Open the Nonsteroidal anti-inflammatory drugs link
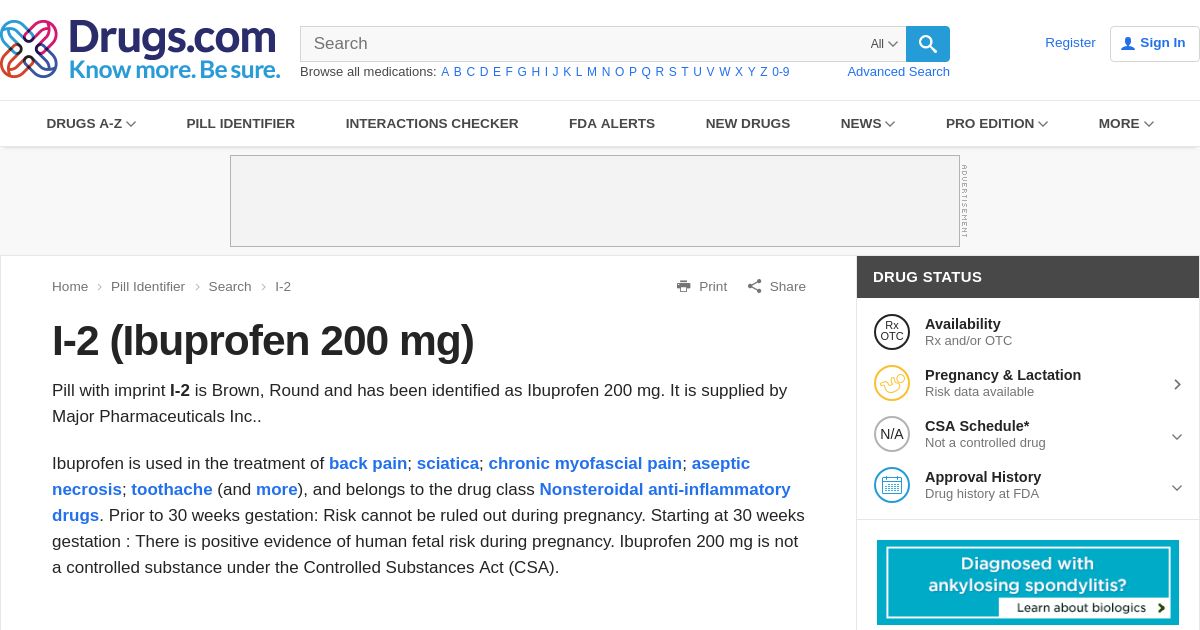The height and width of the screenshot is (630, 1200). (665, 490)
